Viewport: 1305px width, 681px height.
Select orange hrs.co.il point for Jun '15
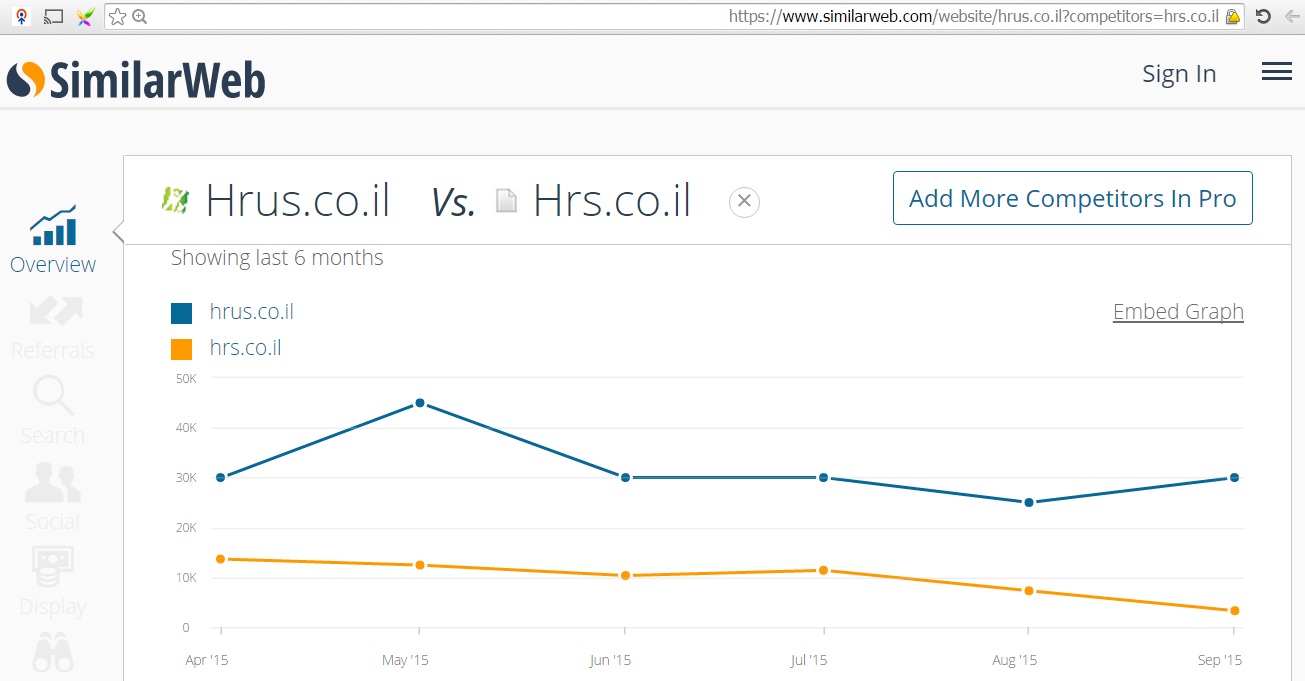pyautogui.click(x=625, y=575)
